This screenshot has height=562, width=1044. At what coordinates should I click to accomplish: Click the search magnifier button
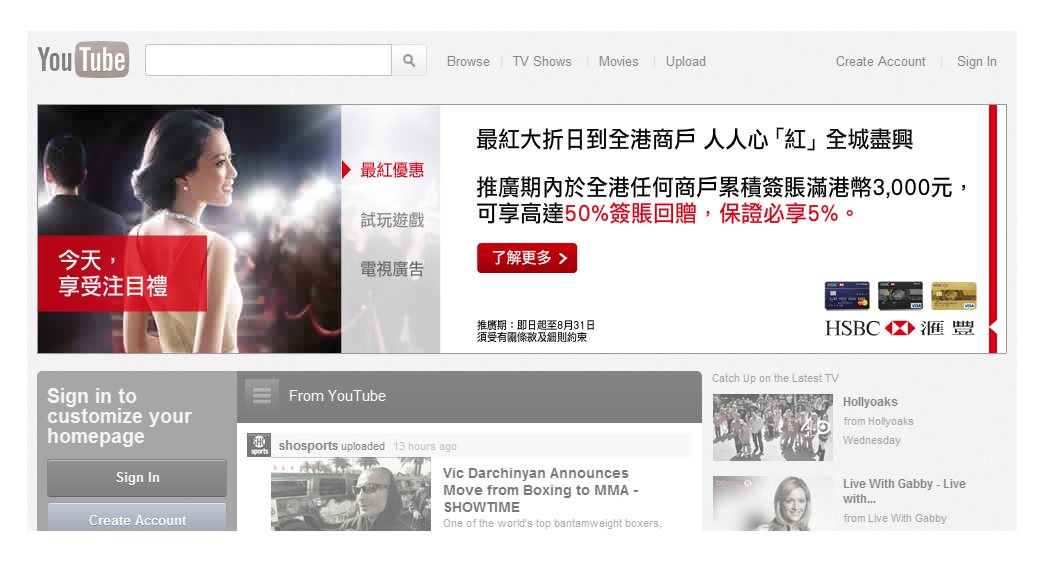[409, 61]
